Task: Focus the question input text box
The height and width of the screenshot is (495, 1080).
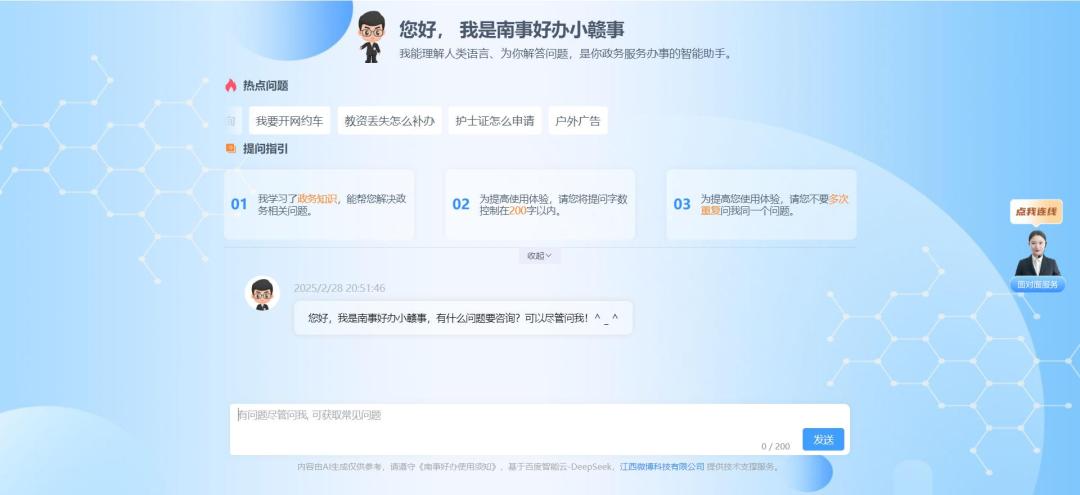Action: (x=539, y=429)
